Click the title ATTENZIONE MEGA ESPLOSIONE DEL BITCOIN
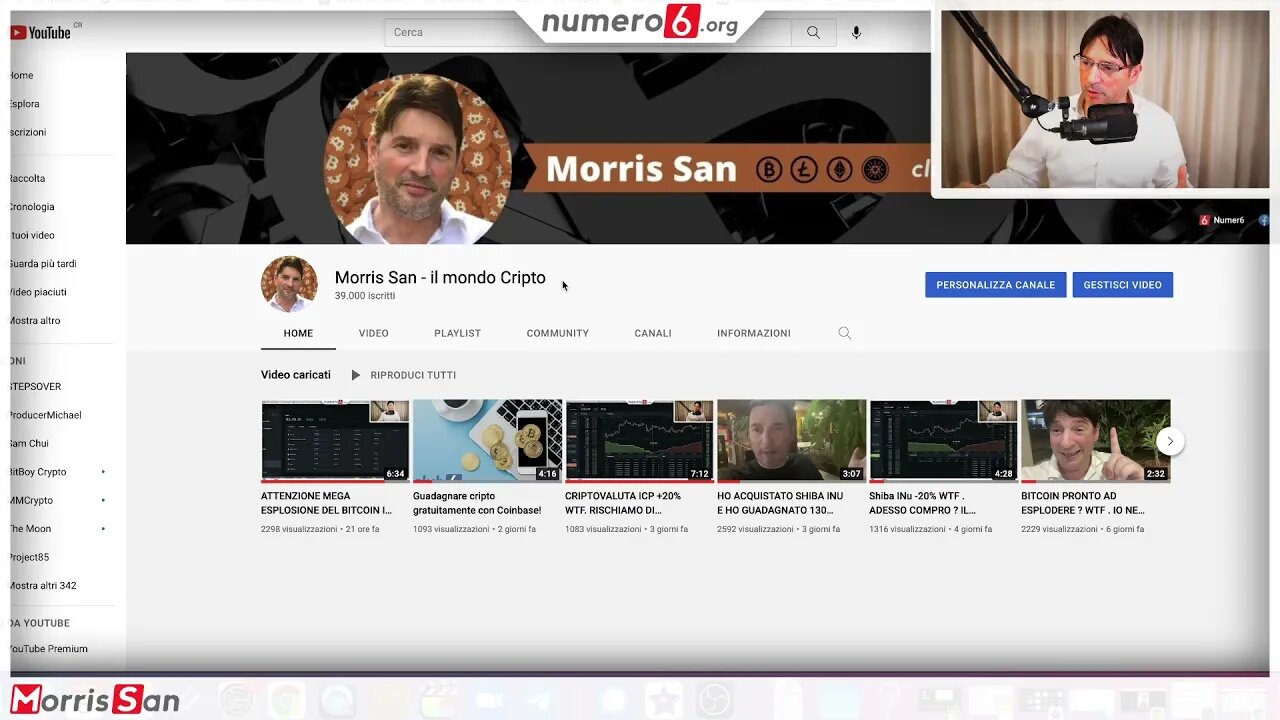This screenshot has height=720, width=1280. tap(326, 503)
